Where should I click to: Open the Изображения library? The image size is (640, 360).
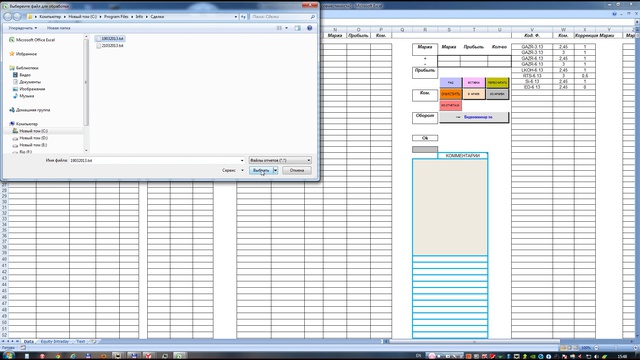[x=29, y=89]
